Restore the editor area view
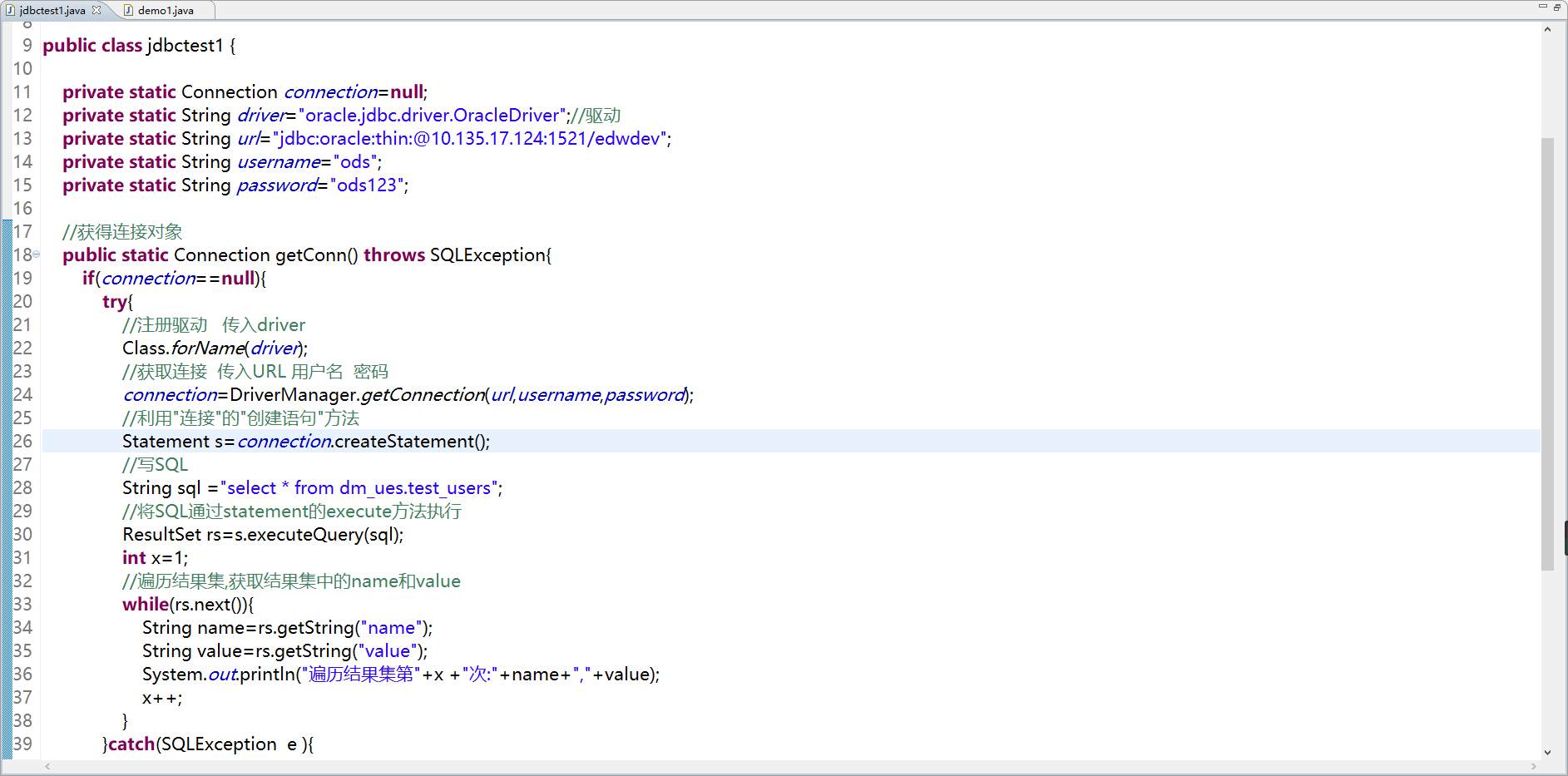1568x776 pixels. 1557,7
